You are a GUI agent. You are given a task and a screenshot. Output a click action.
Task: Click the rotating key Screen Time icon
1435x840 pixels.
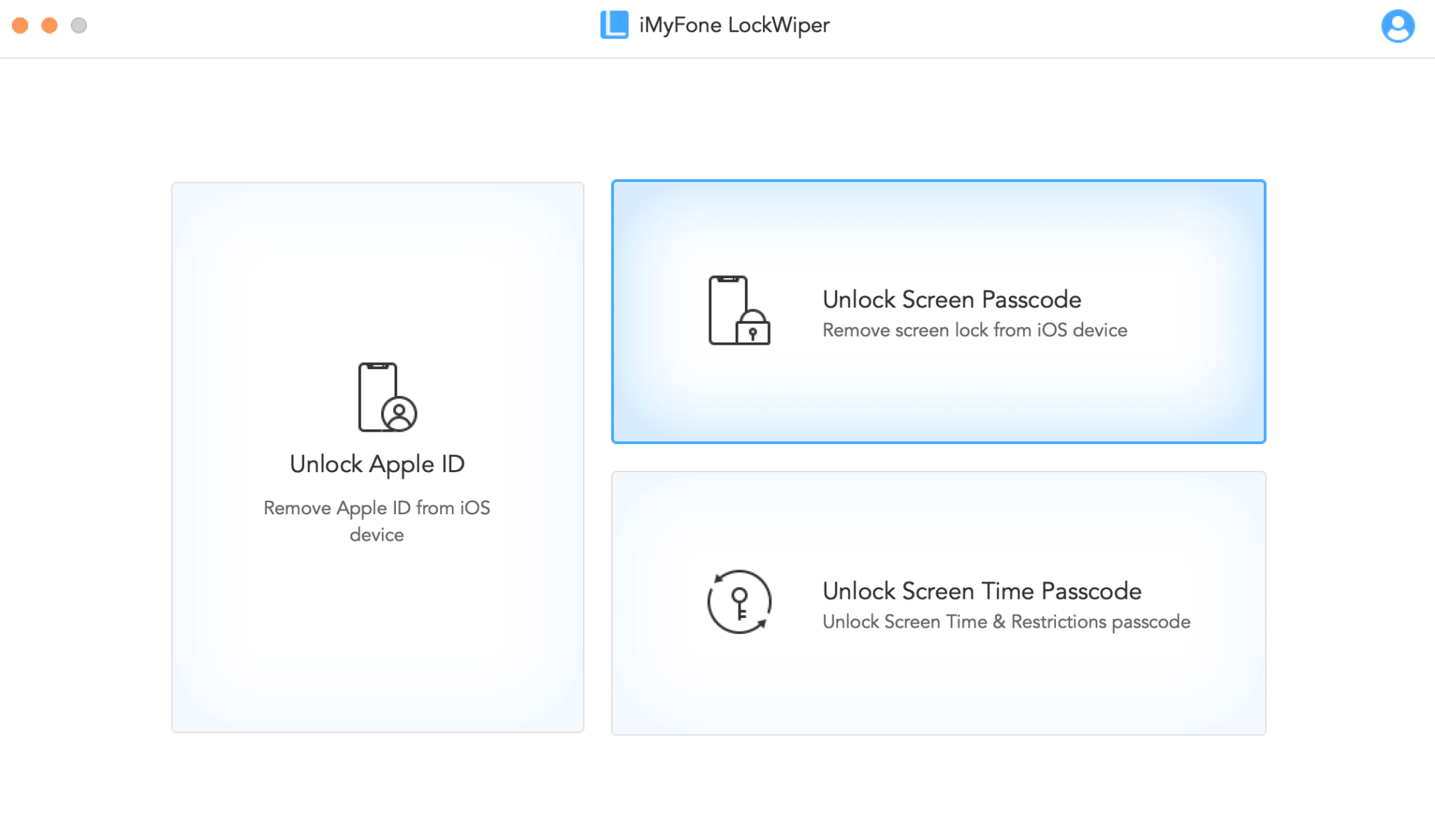coord(739,602)
